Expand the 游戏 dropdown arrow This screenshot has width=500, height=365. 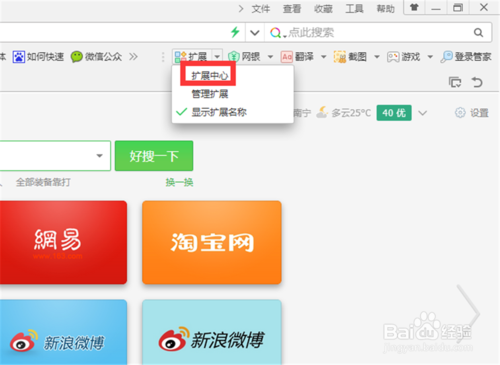(x=430, y=57)
